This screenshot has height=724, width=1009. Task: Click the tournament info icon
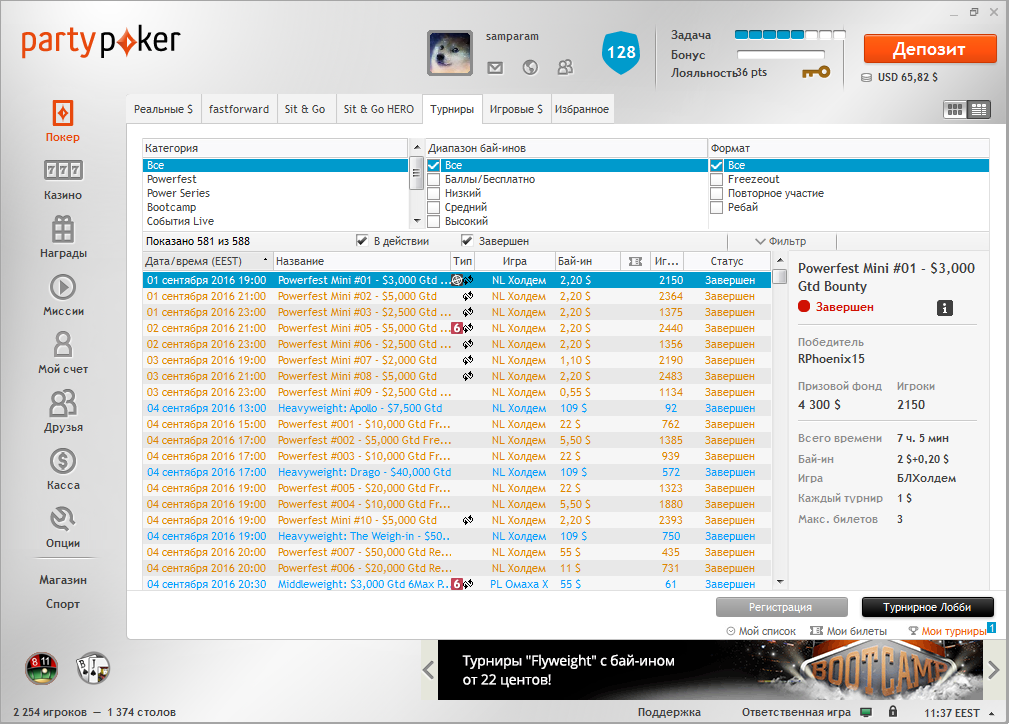point(945,308)
